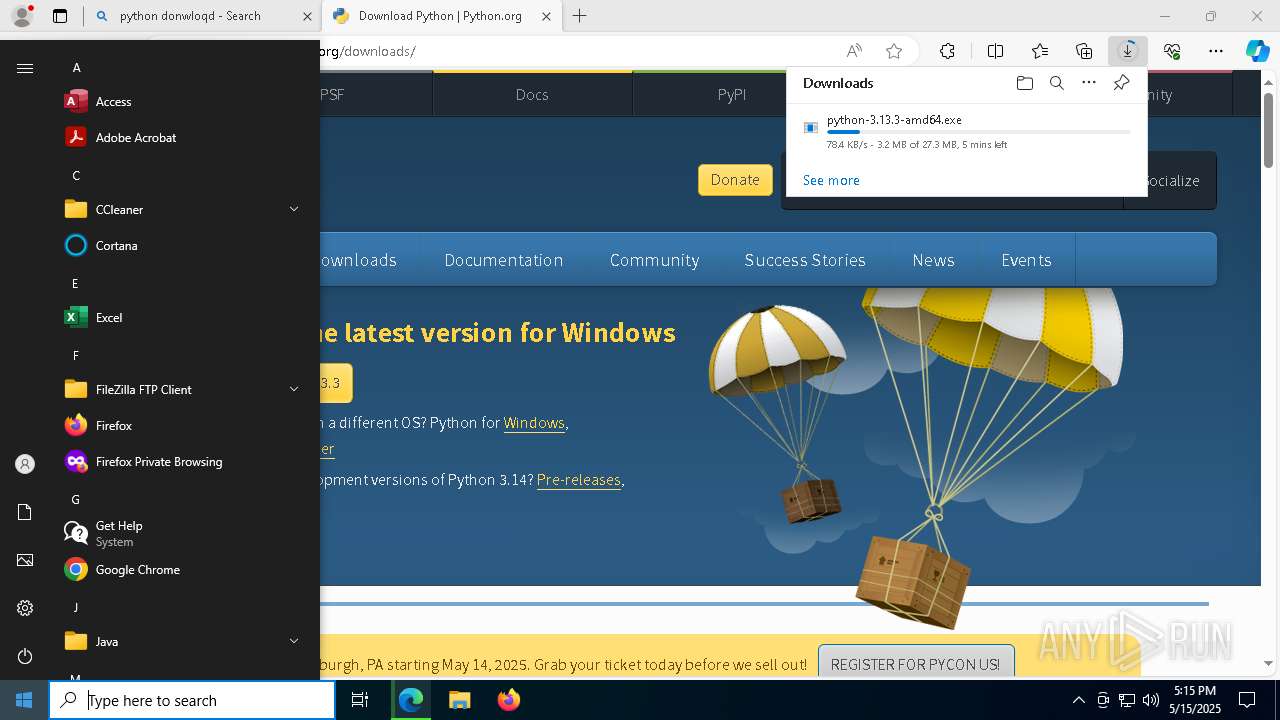Open volume control in system tray
Viewport: 1280px width, 720px height.
click(1150, 700)
